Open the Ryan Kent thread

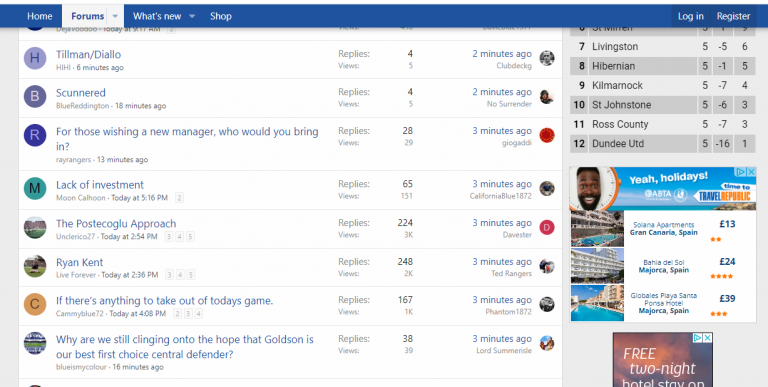tap(79, 263)
